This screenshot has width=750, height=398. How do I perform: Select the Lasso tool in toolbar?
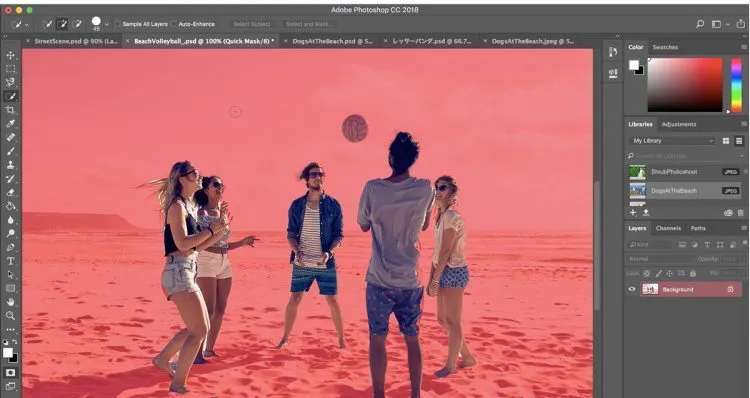click(x=11, y=82)
